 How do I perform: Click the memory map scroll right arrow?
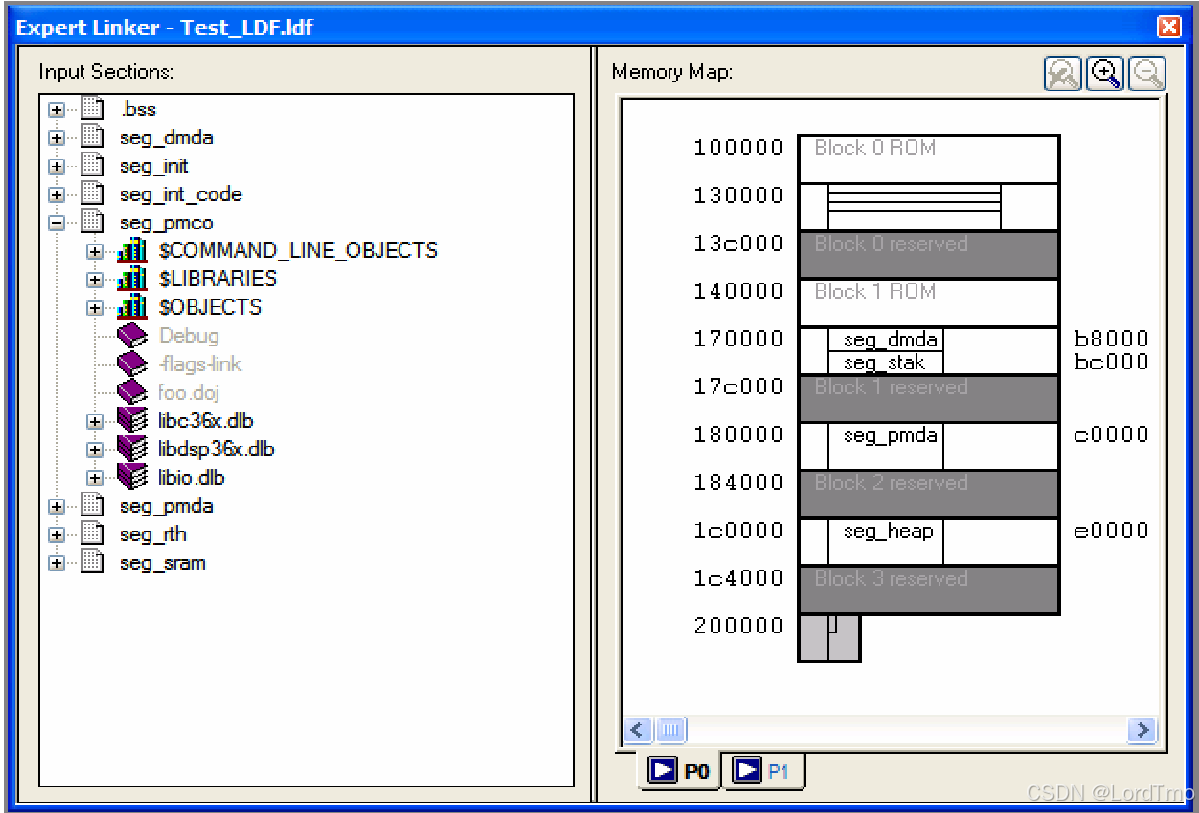tap(1142, 730)
